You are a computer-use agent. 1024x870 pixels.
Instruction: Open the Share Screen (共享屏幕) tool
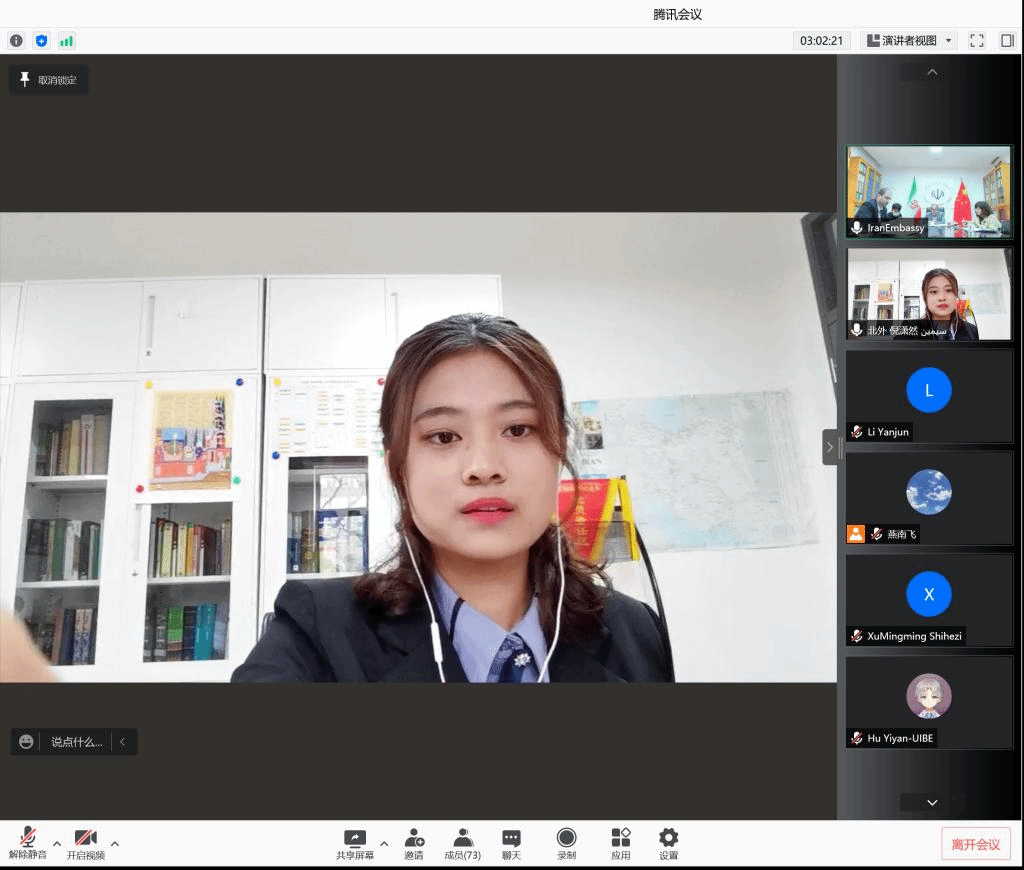pyautogui.click(x=354, y=844)
